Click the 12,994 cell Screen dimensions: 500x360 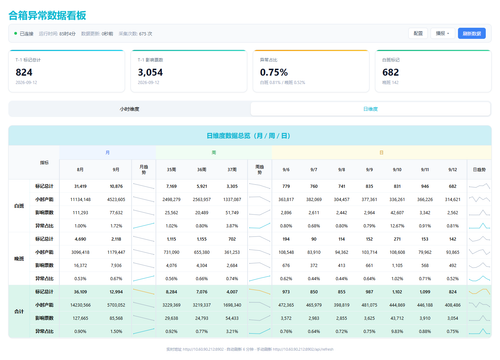116,292
